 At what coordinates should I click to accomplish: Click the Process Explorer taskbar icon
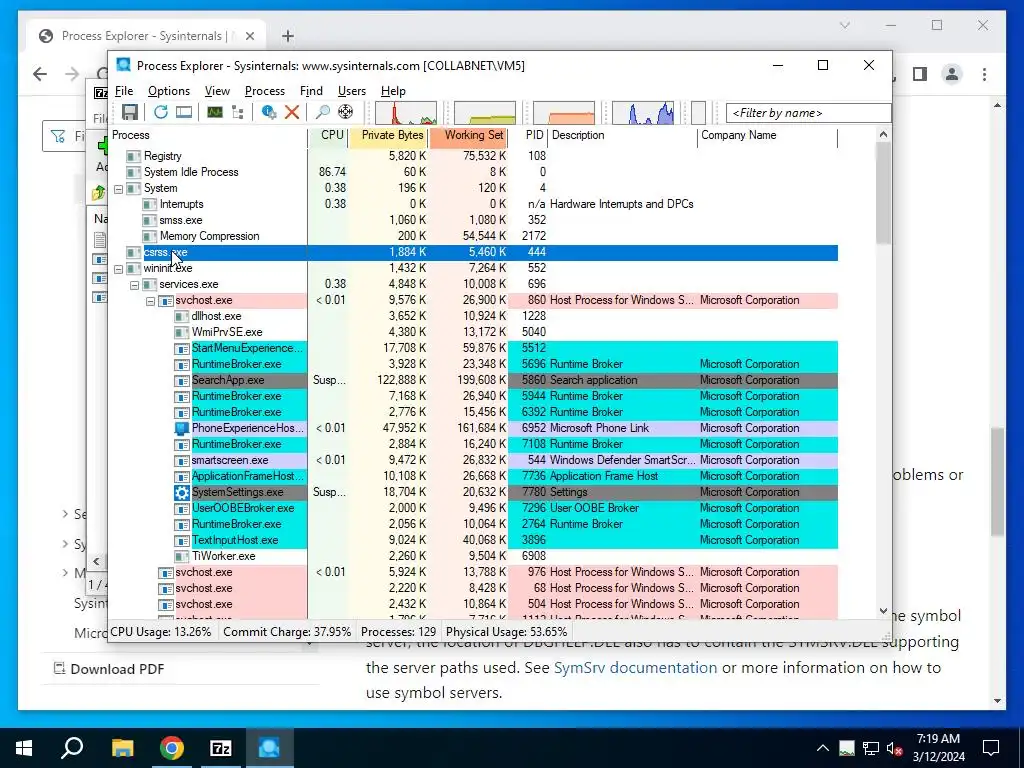[x=269, y=748]
